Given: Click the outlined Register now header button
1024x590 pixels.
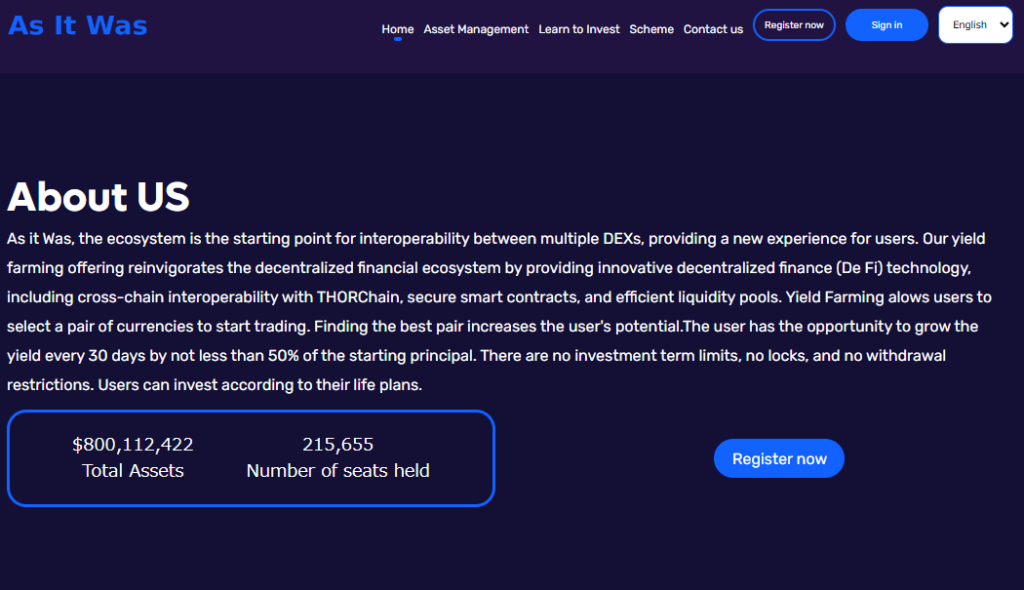Looking at the screenshot, I should (794, 25).
